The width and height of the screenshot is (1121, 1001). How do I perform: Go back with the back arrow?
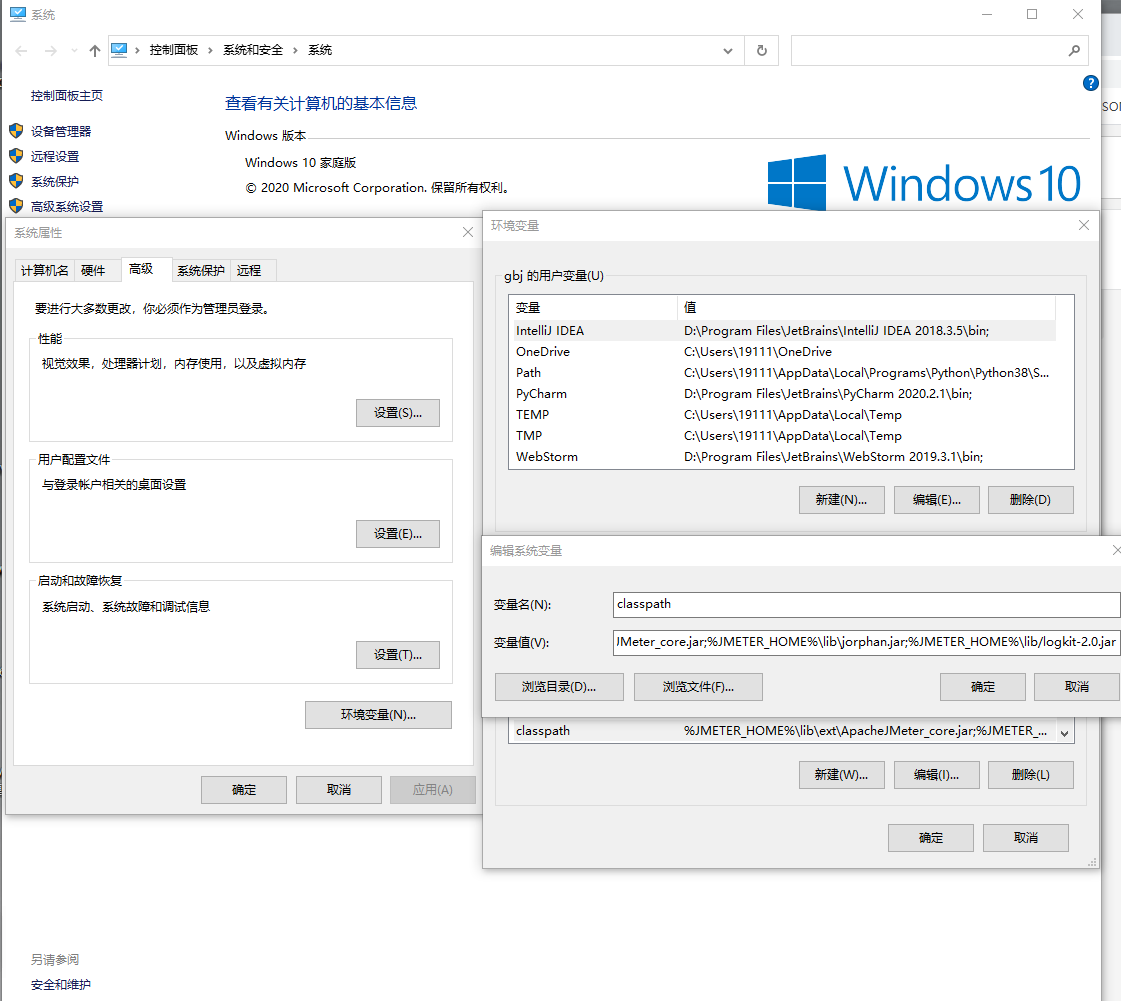point(21,51)
